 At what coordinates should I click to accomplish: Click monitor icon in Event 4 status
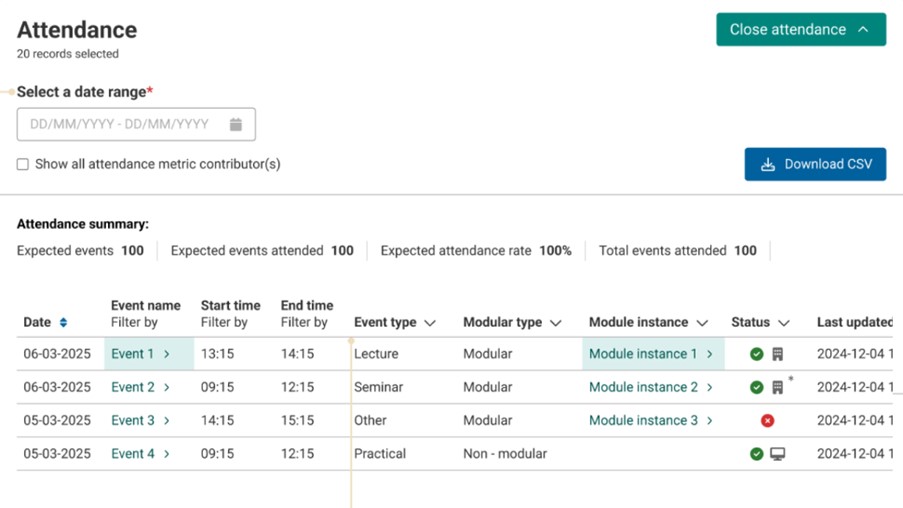(777, 454)
